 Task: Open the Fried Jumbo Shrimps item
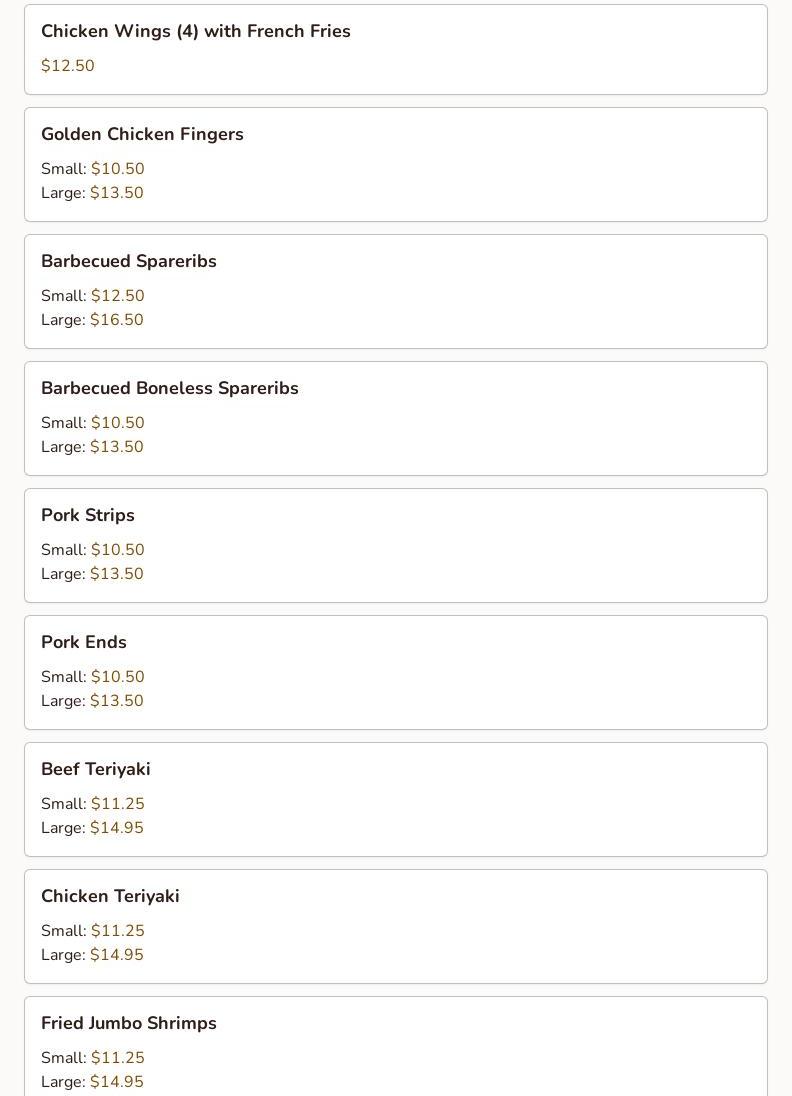click(396, 1046)
